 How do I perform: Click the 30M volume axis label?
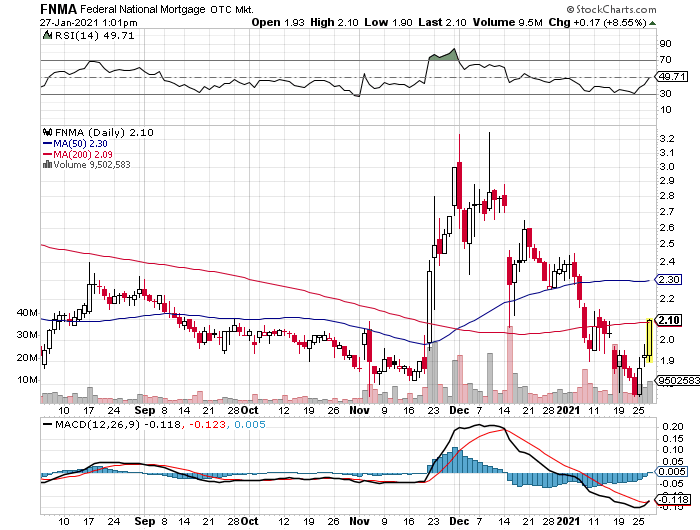[27, 335]
